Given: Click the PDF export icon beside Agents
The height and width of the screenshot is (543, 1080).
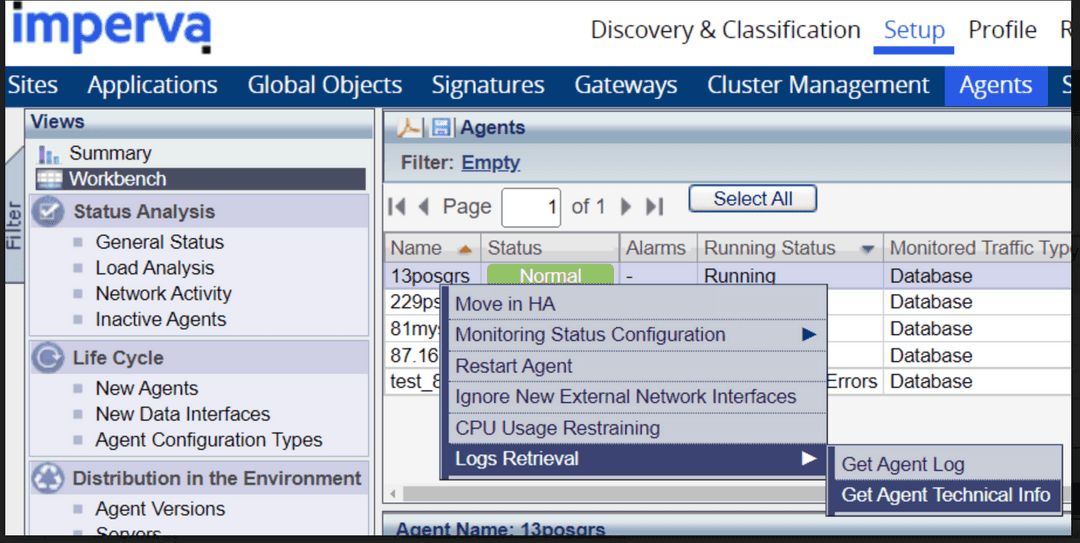Looking at the screenshot, I should tap(410, 128).
